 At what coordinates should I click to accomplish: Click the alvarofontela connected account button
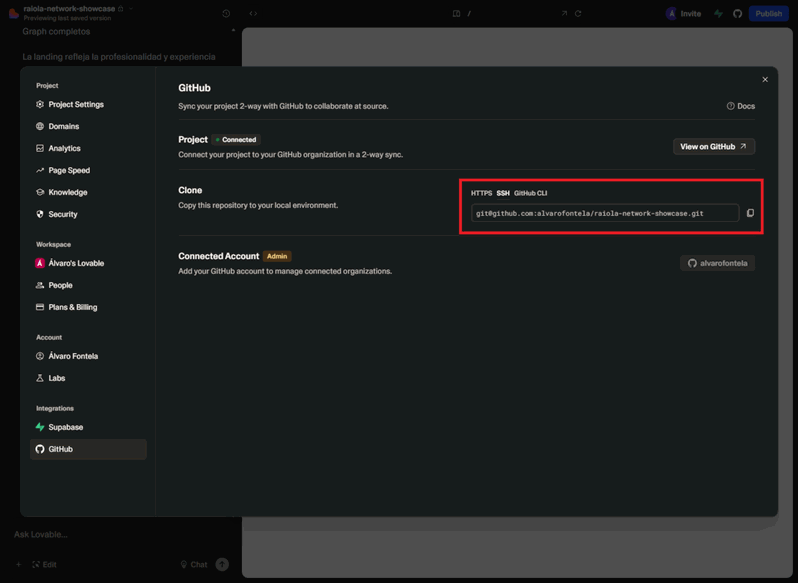(717, 263)
